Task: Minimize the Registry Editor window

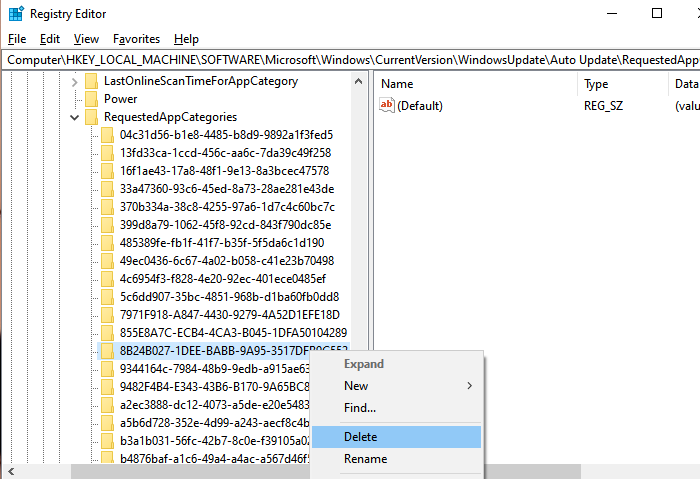Action: 612,13
